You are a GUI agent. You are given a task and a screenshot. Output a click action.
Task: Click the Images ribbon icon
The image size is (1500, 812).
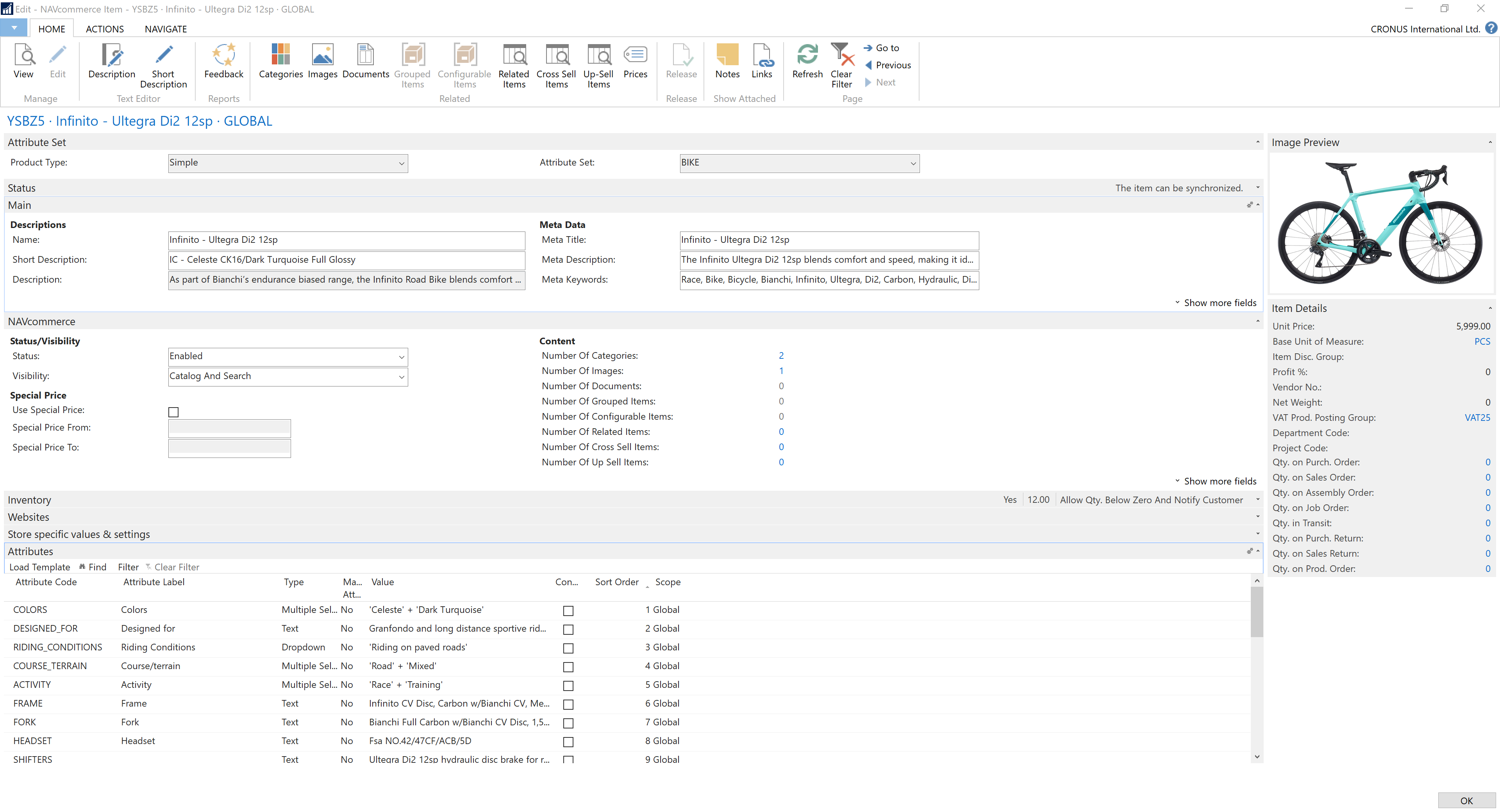click(x=322, y=61)
